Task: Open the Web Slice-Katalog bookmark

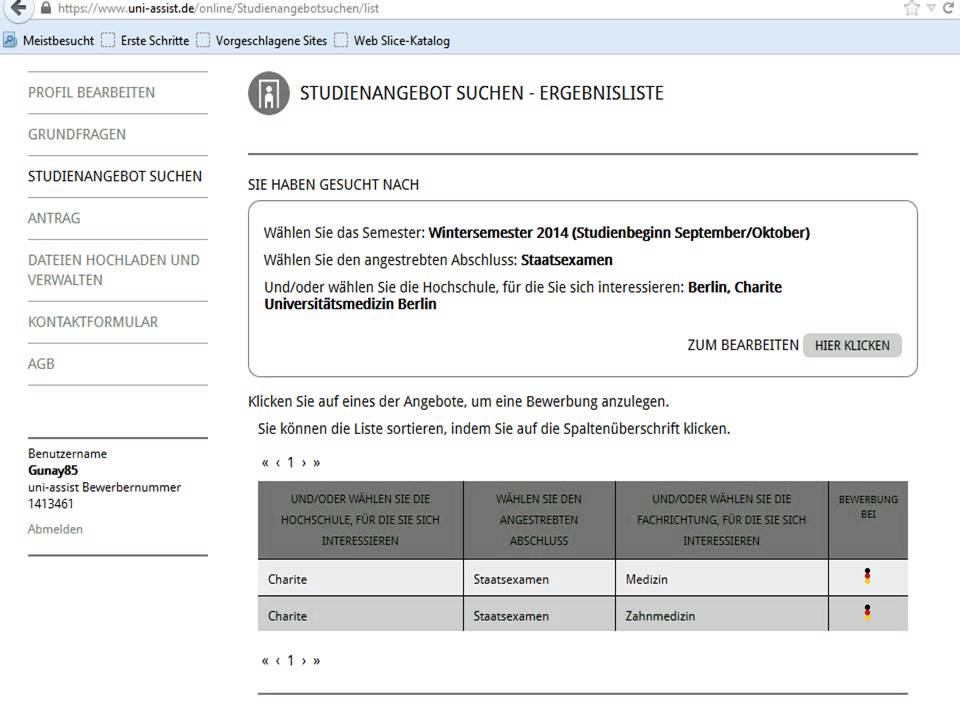Action: (392, 40)
